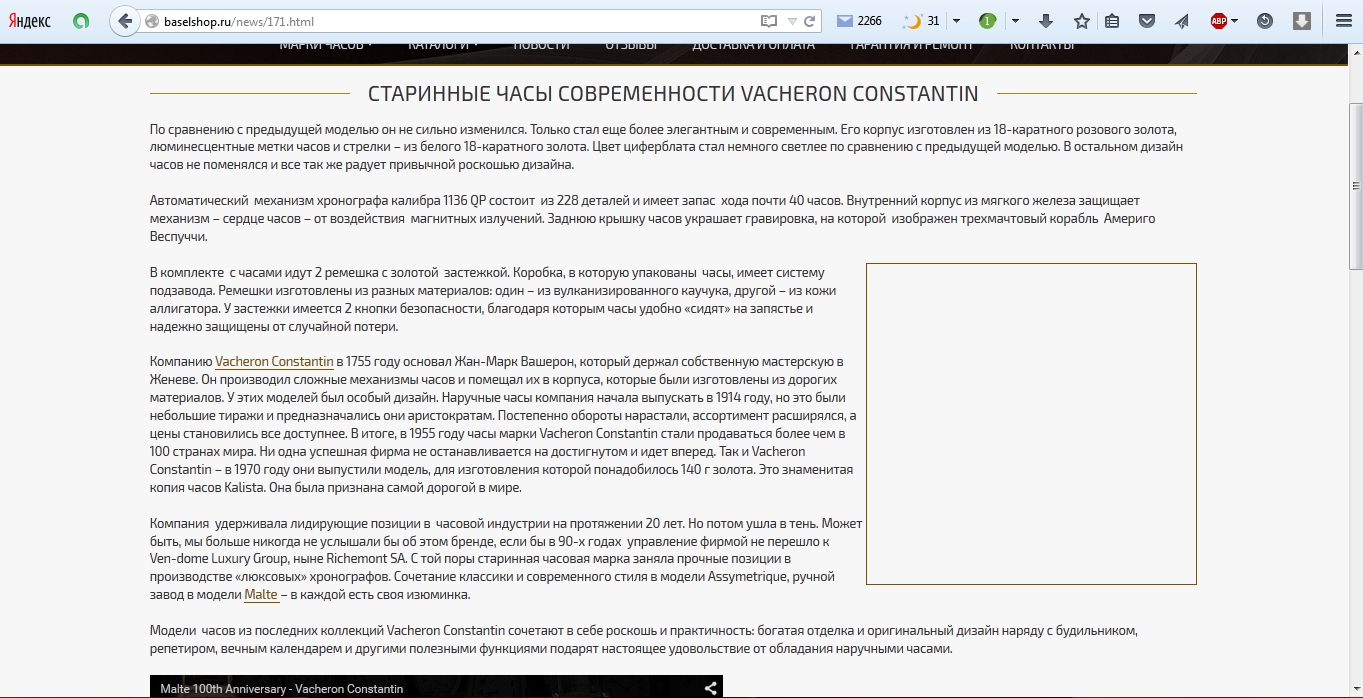Bookmark this page with the star icon

tap(1082, 20)
